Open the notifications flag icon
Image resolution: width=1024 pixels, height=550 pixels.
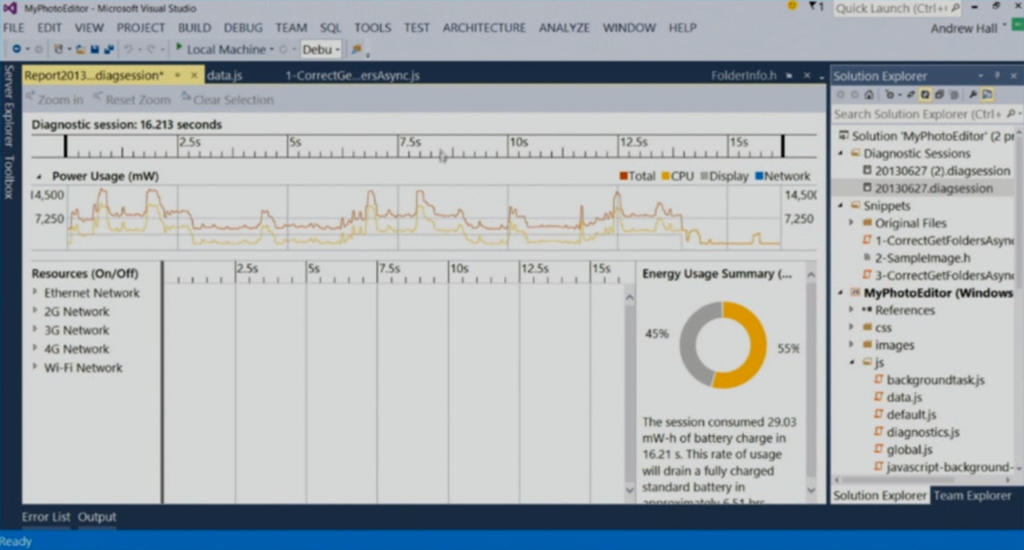point(813,7)
